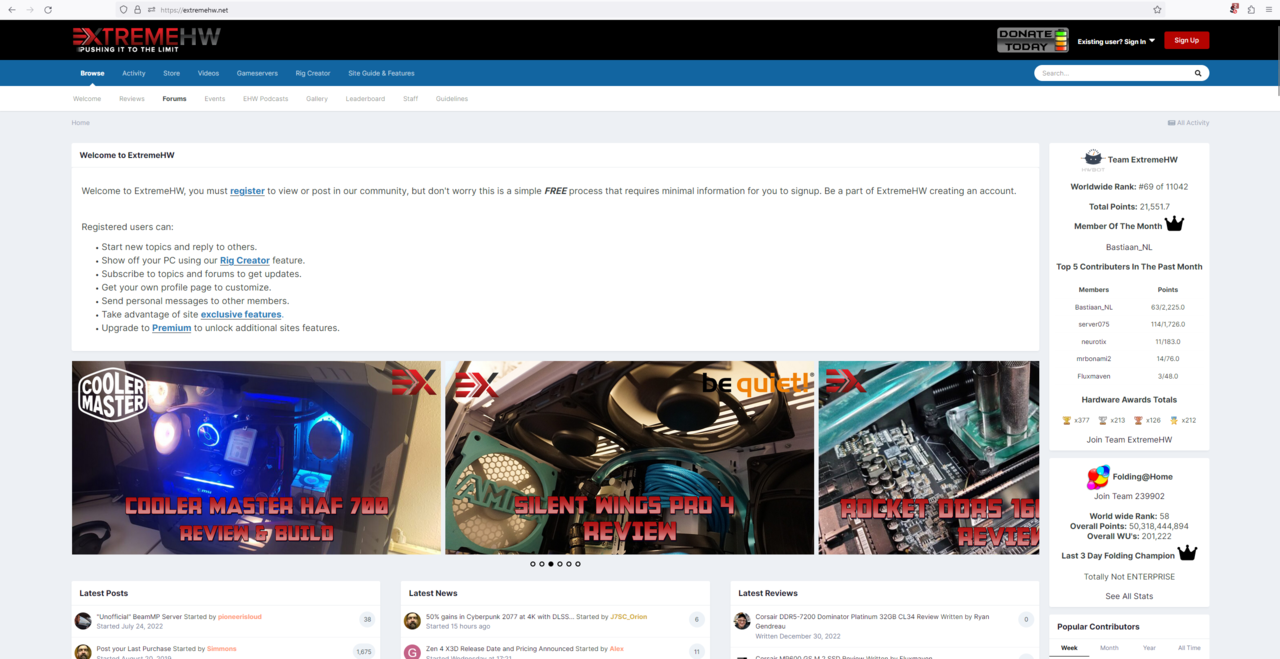Open the Leaderboard submenu item
The image size is (1280, 659).
(365, 99)
